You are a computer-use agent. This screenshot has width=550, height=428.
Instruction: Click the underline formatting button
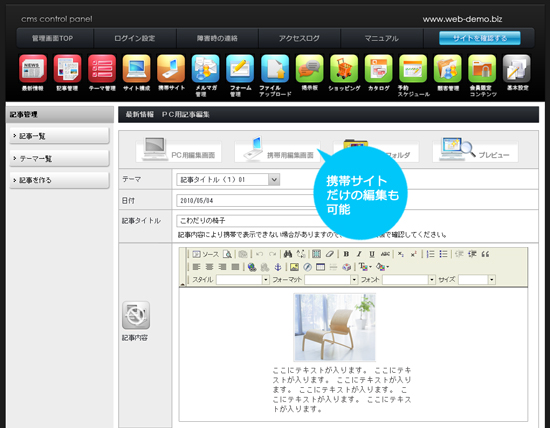(372, 254)
